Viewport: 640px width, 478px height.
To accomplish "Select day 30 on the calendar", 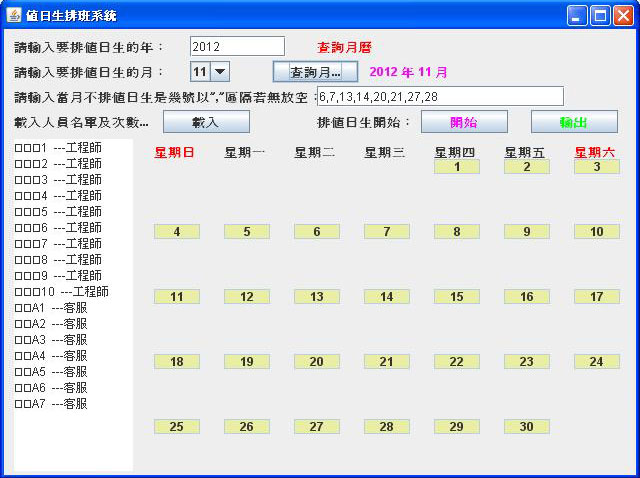I will pos(527,427).
